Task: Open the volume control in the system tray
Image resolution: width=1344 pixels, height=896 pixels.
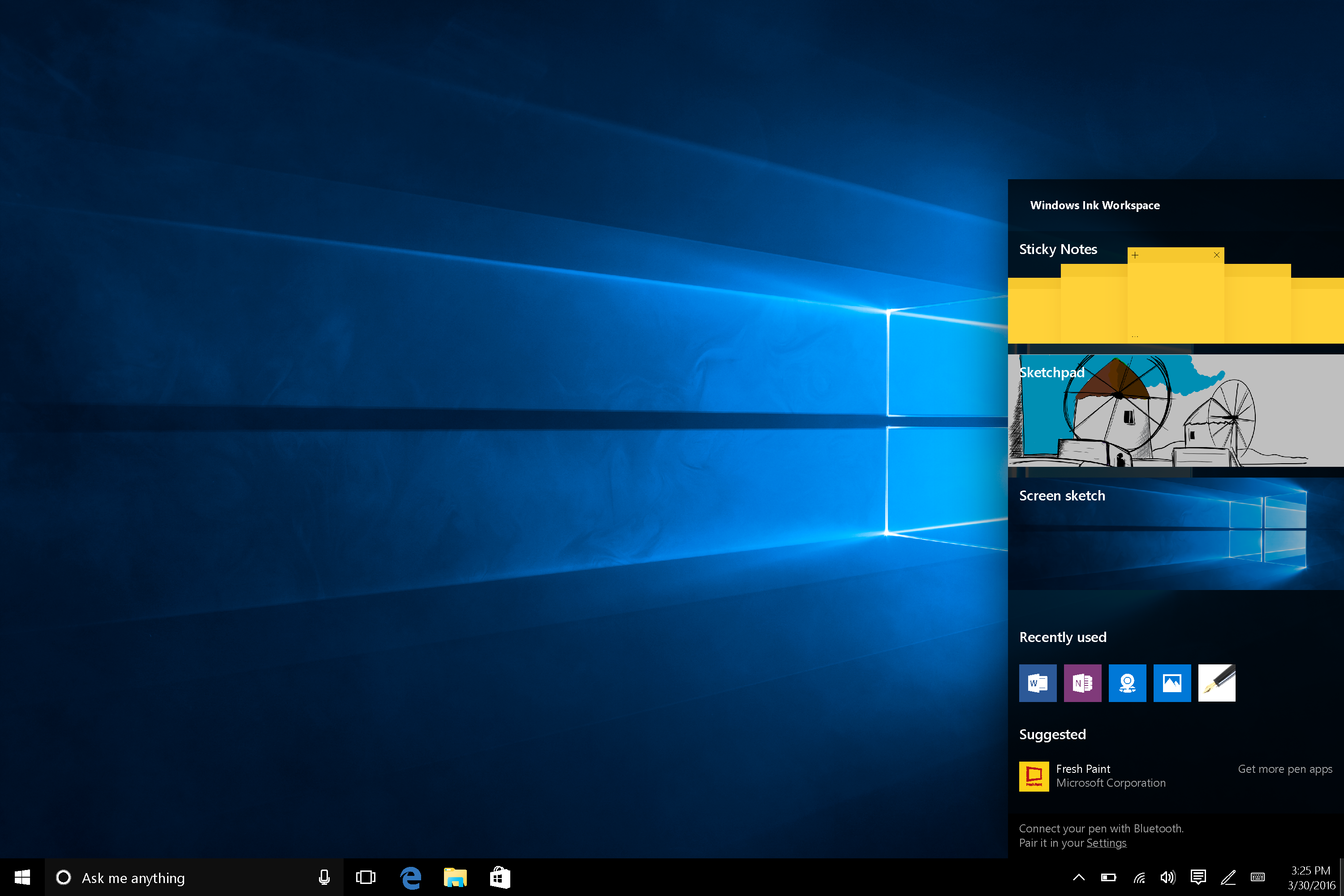Action: (1168, 877)
